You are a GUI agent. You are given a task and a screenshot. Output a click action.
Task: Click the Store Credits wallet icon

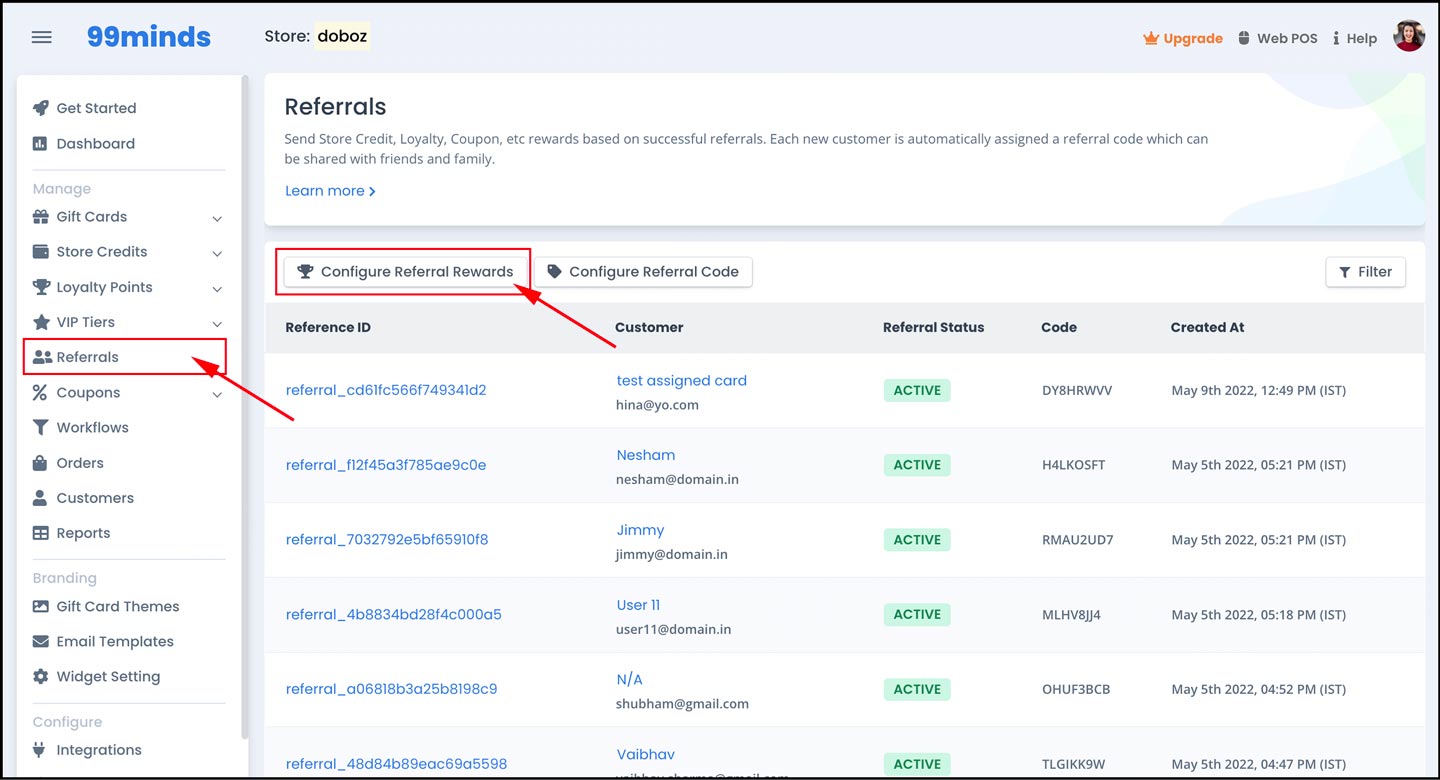coord(40,251)
